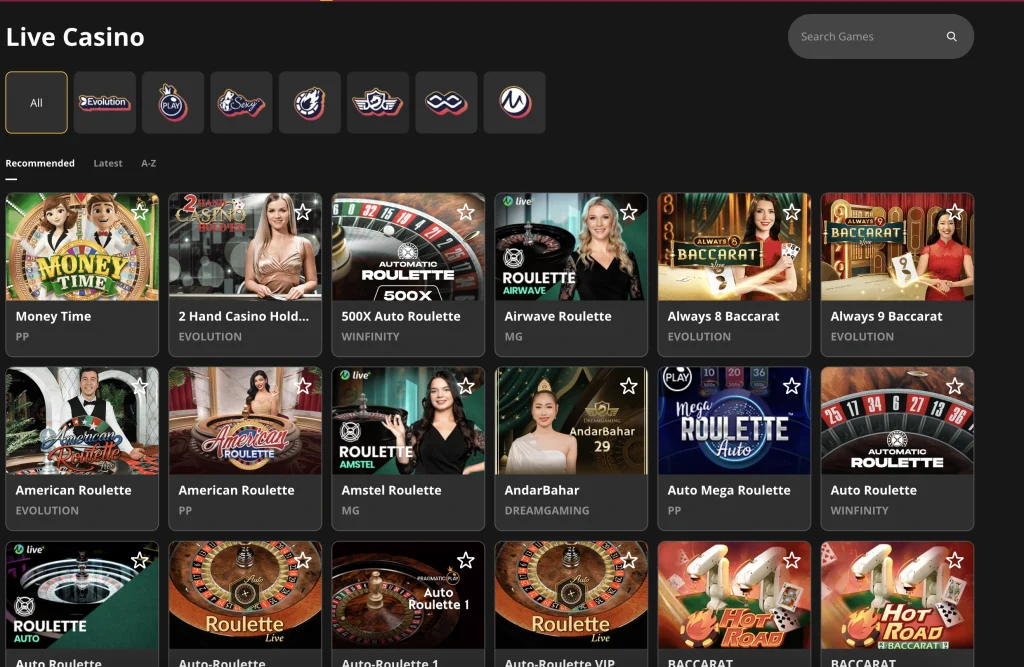This screenshot has width=1024, height=667.
Task: Select the flaming poker chip provider icon
Action: [309, 102]
